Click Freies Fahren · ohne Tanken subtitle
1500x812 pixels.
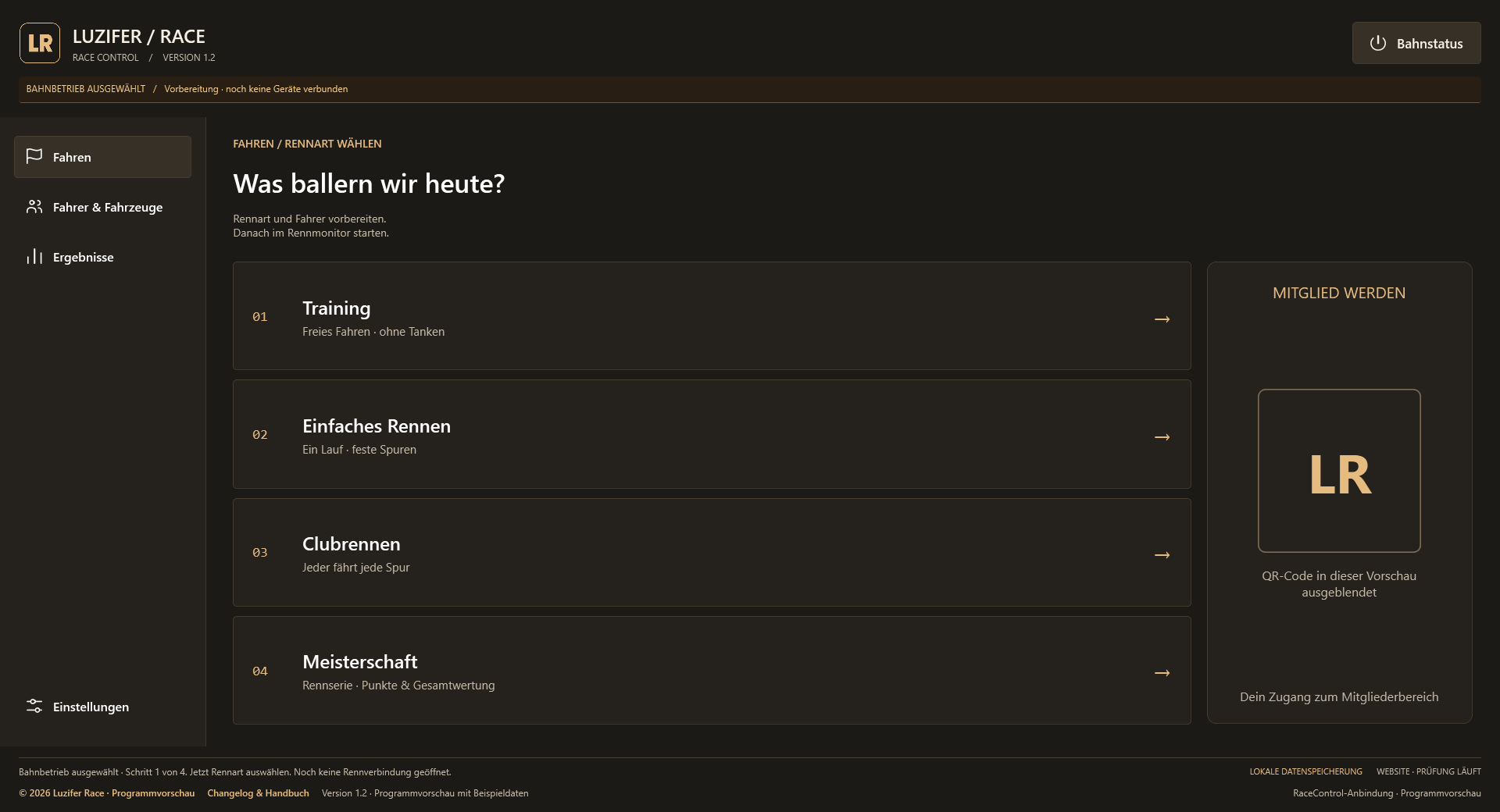373,332
